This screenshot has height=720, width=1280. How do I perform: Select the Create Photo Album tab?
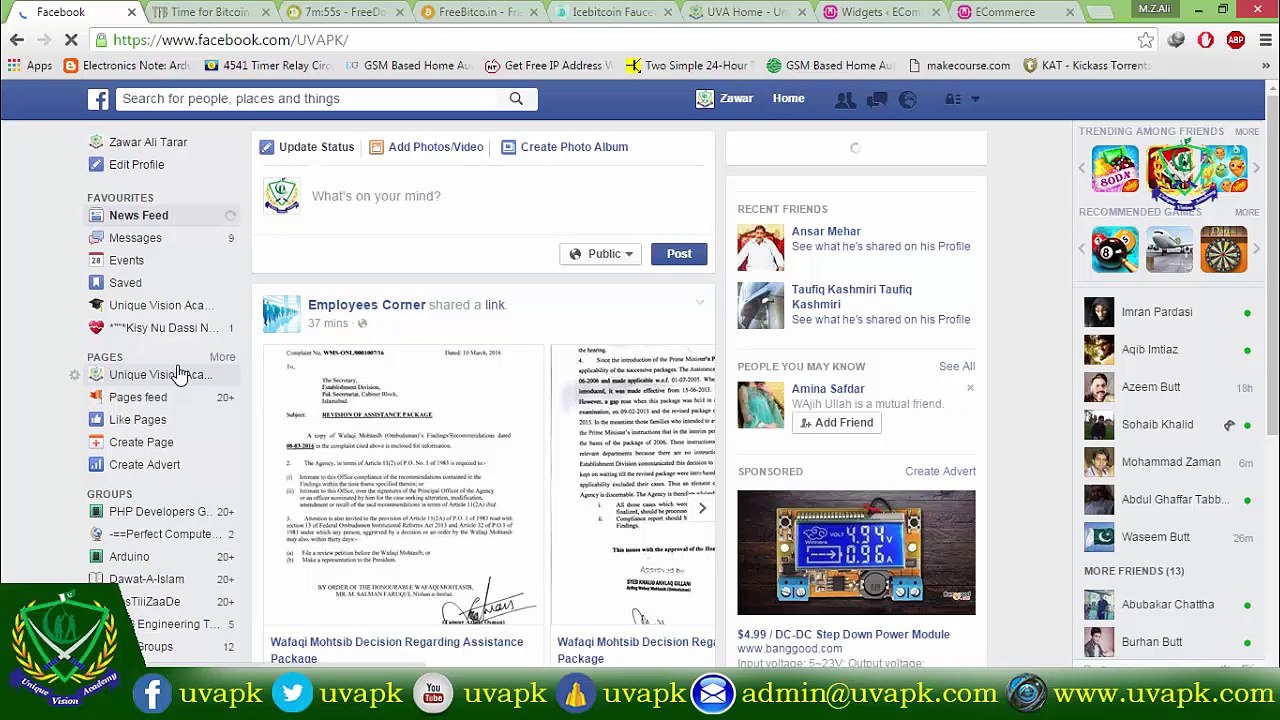tap(564, 147)
